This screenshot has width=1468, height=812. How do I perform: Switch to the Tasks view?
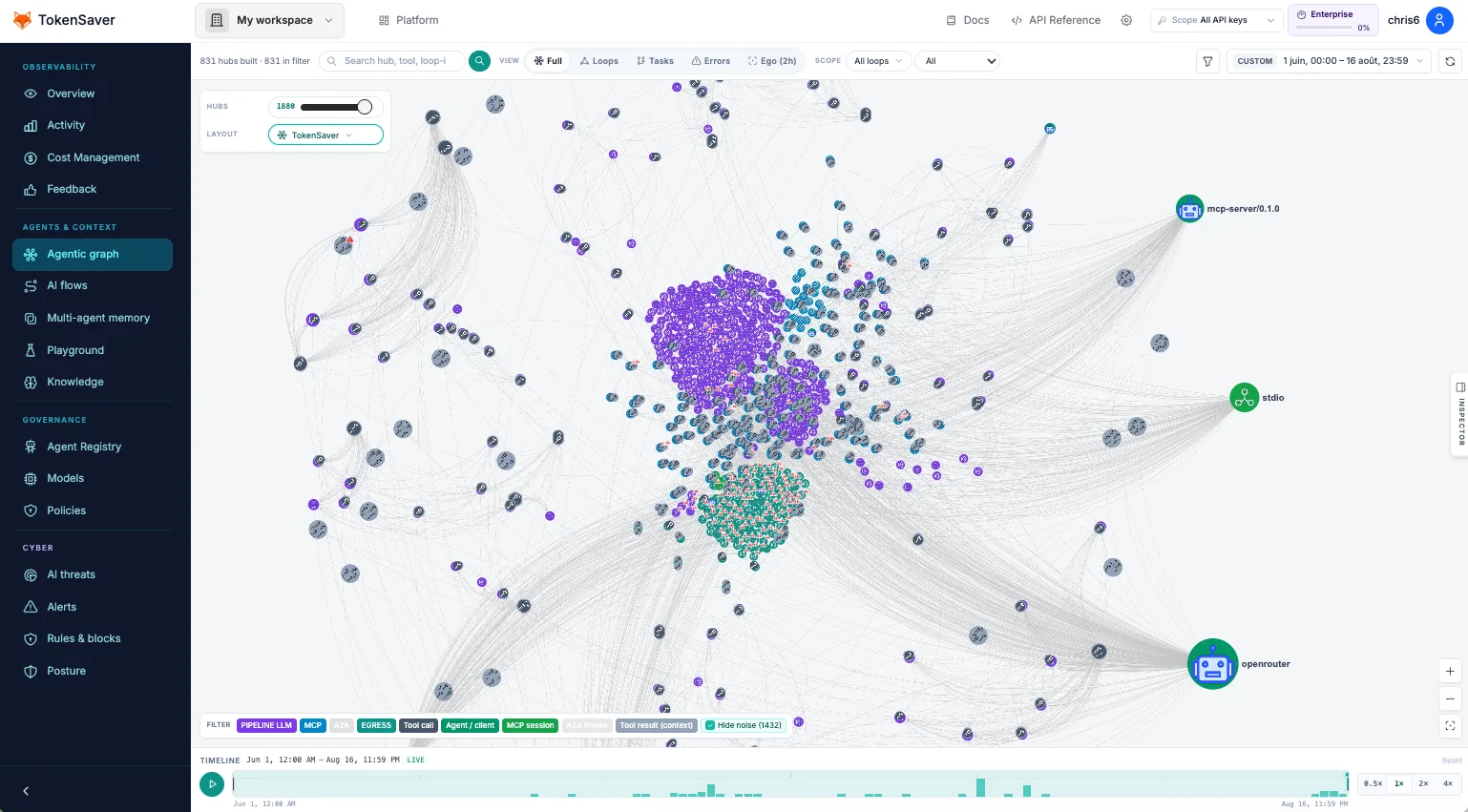(655, 61)
